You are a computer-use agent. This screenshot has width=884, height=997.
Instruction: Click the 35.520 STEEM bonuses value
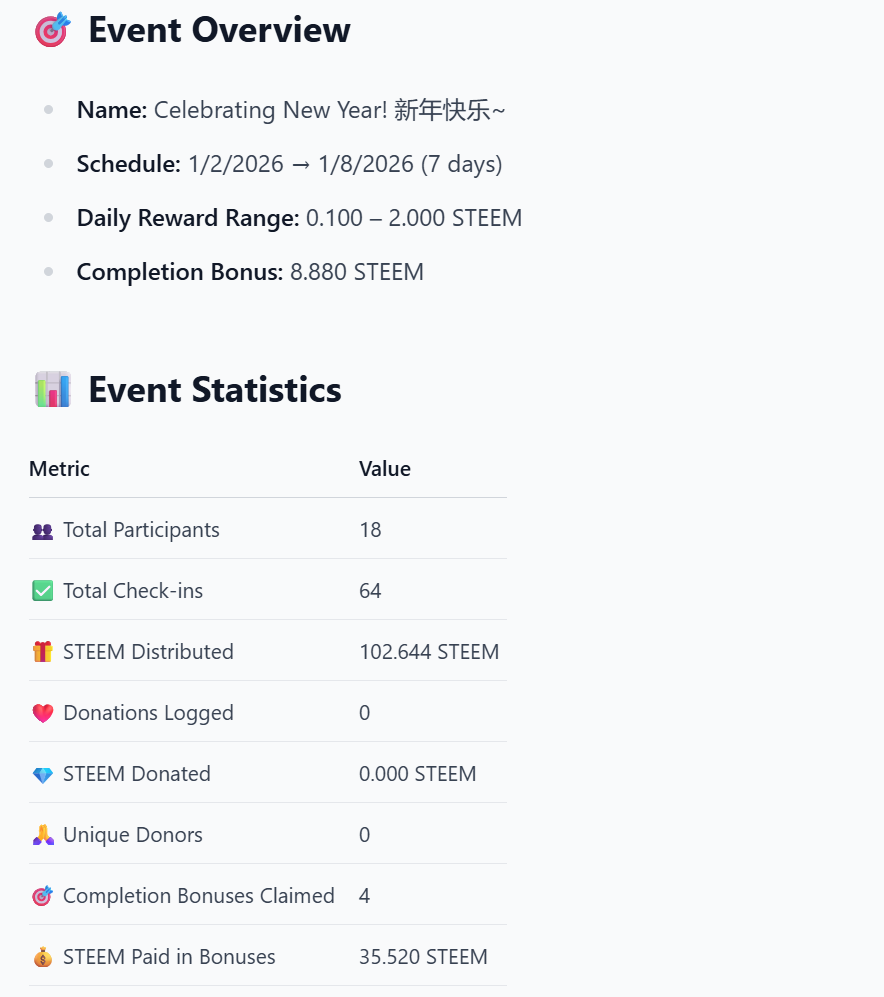424,957
